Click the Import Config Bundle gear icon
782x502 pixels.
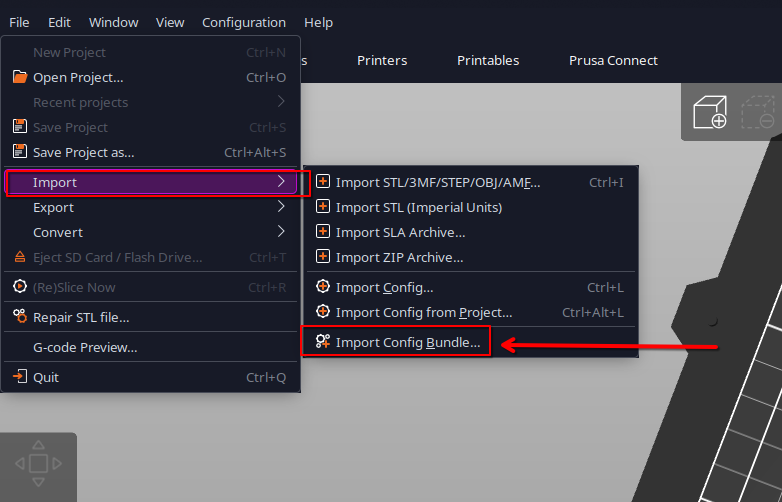[x=322, y=342]
